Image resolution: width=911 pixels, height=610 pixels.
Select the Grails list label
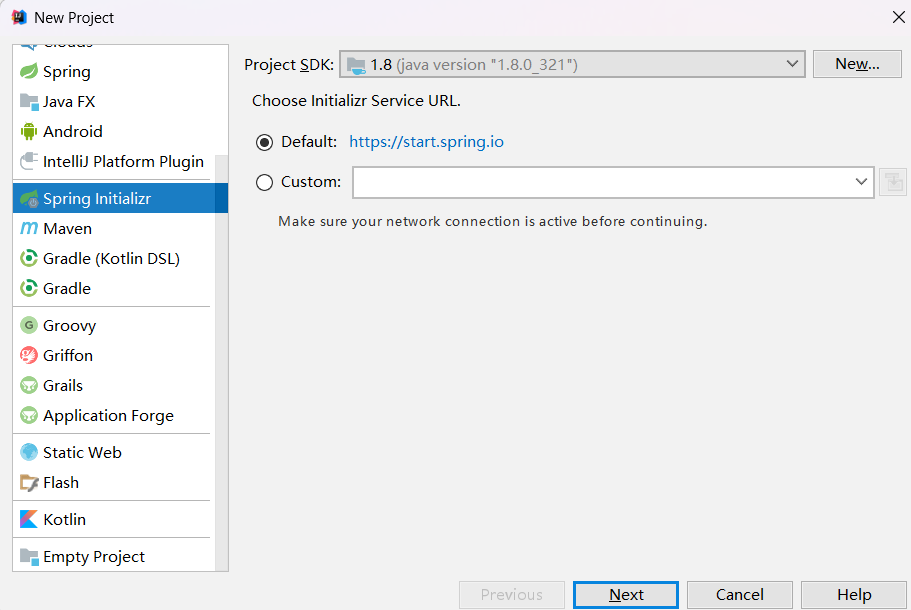[63, 386]
